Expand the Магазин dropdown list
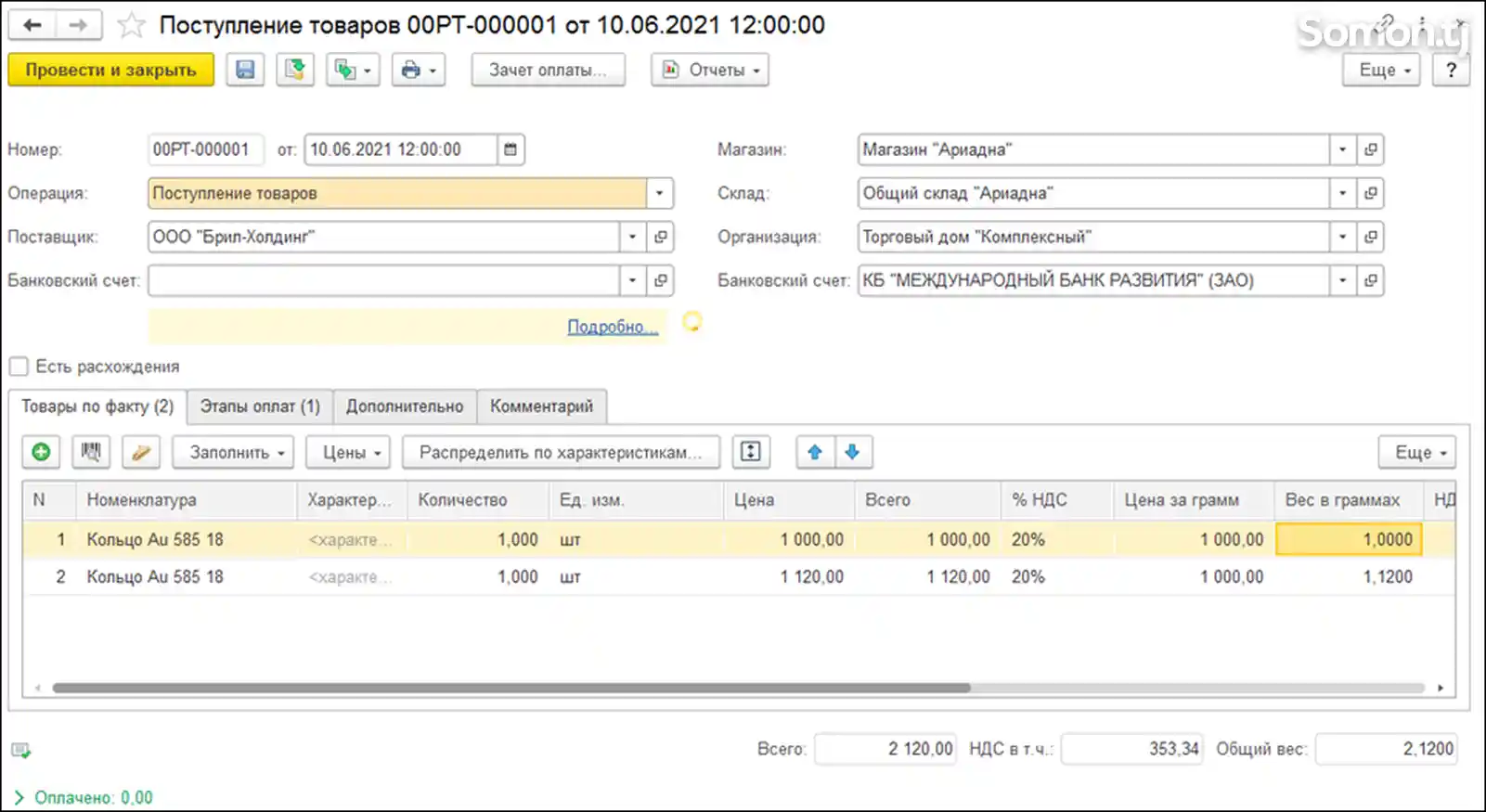This screenshot has height=812, width=1486. point(1342,149)
